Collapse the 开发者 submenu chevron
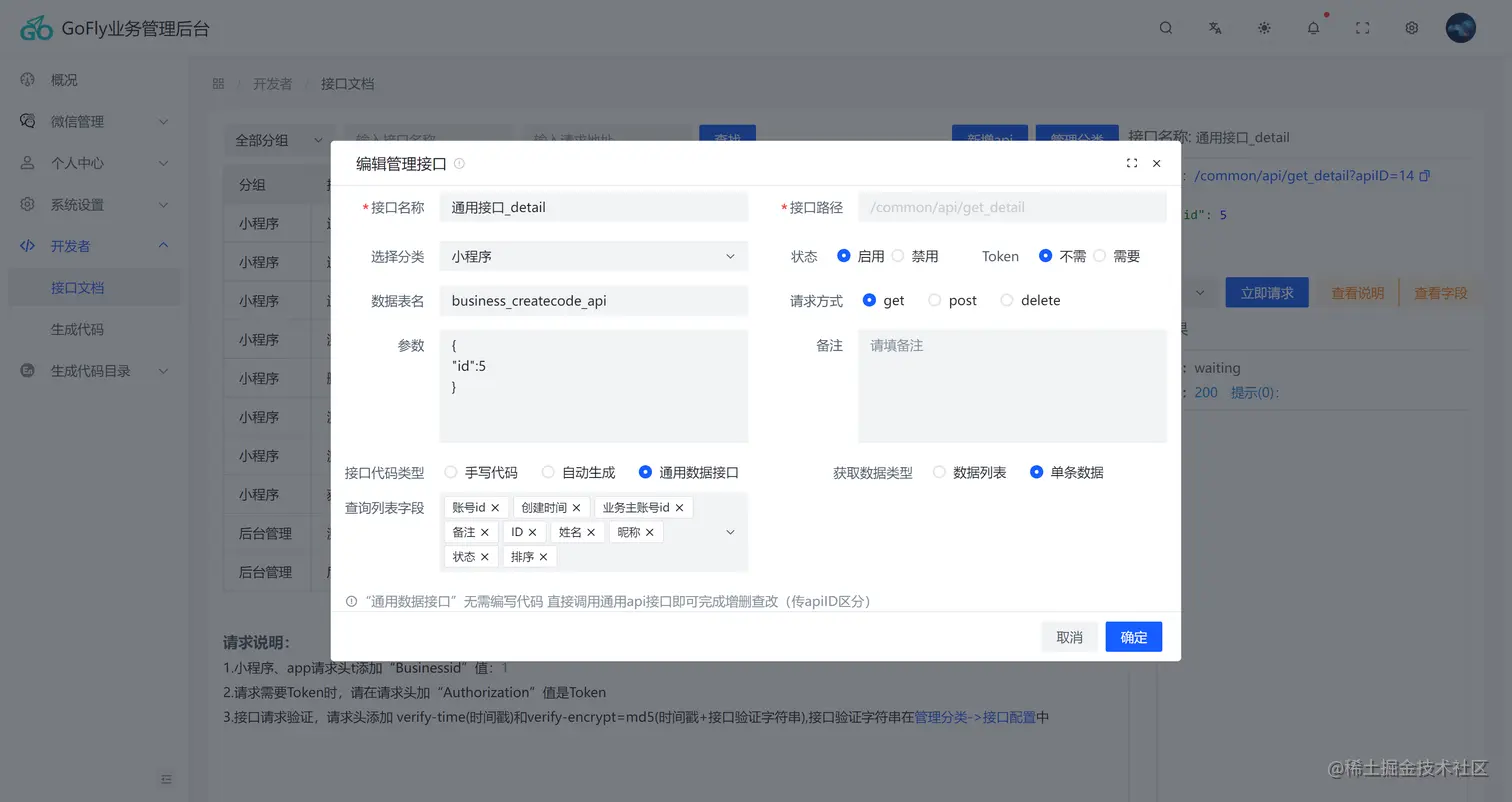1512x802 pixels. [x=163, y=246]
